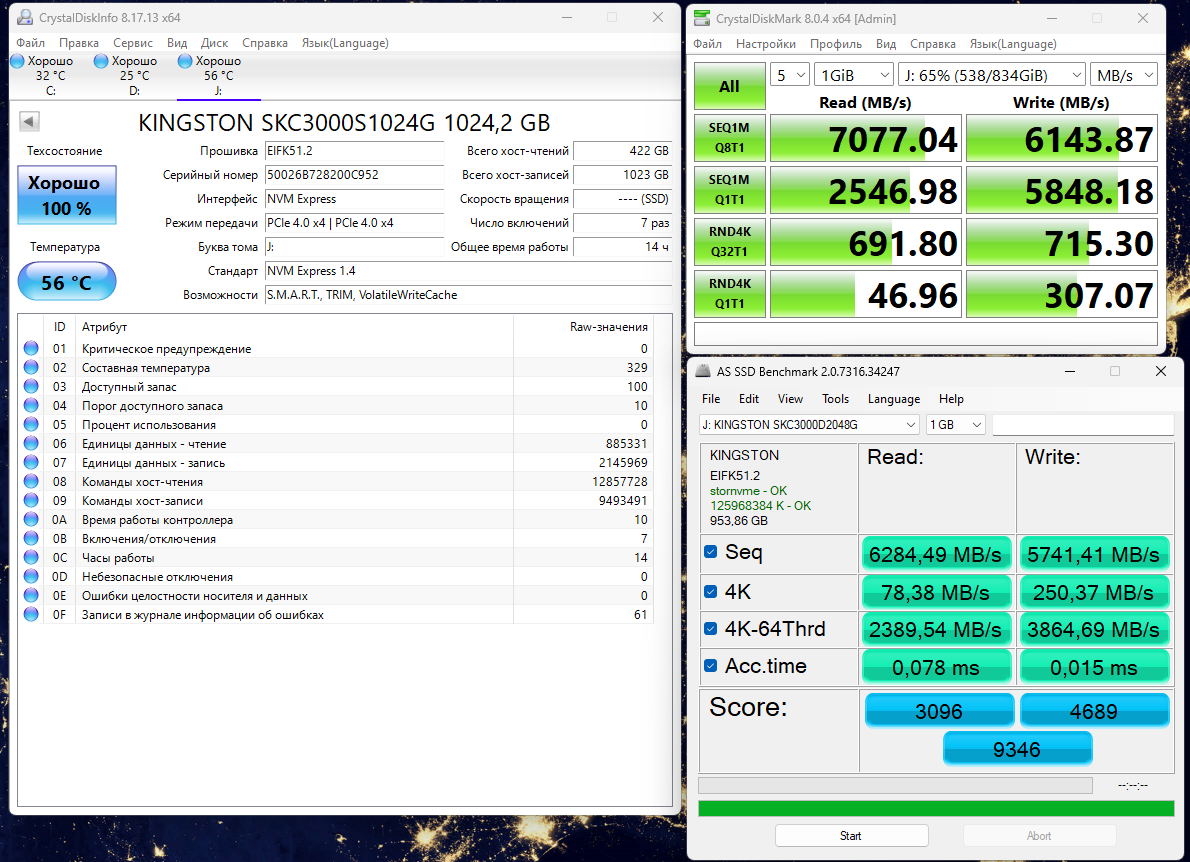Viewport: 1190px width, 862px height.
Task: Click status orb for attribute 06
Action: point(31,443)
